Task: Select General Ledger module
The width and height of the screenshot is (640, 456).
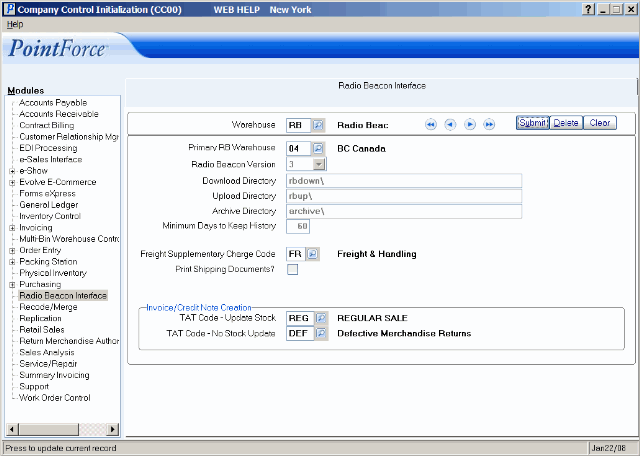Action: pyautogui.click(x=49, y=205)
